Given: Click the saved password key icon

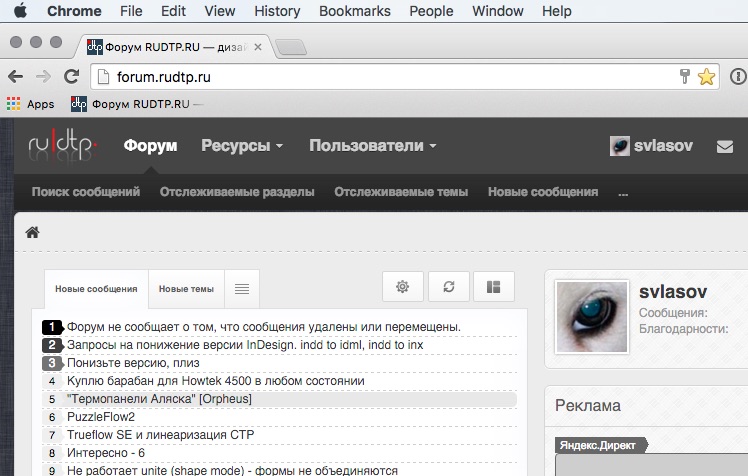Looking at the screenshot, I should [685, 76].
